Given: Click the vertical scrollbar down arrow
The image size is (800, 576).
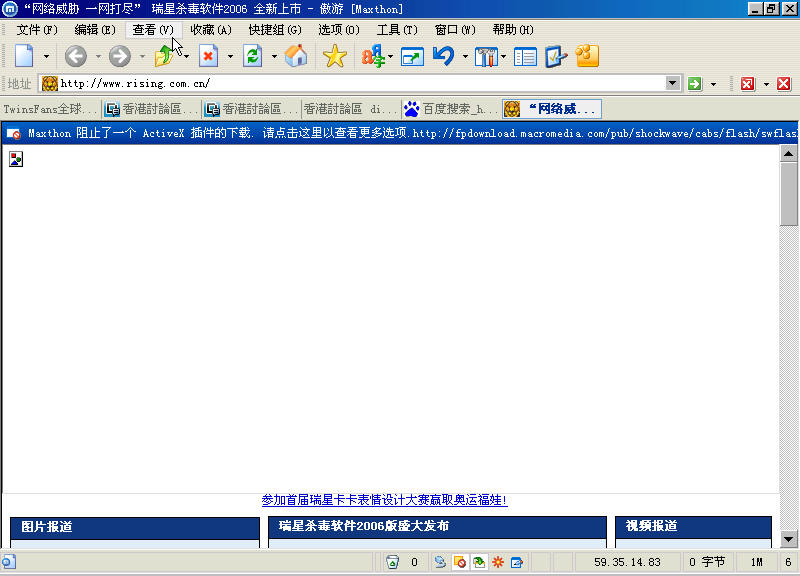Looking at the screenshot, I should (788, 539).
